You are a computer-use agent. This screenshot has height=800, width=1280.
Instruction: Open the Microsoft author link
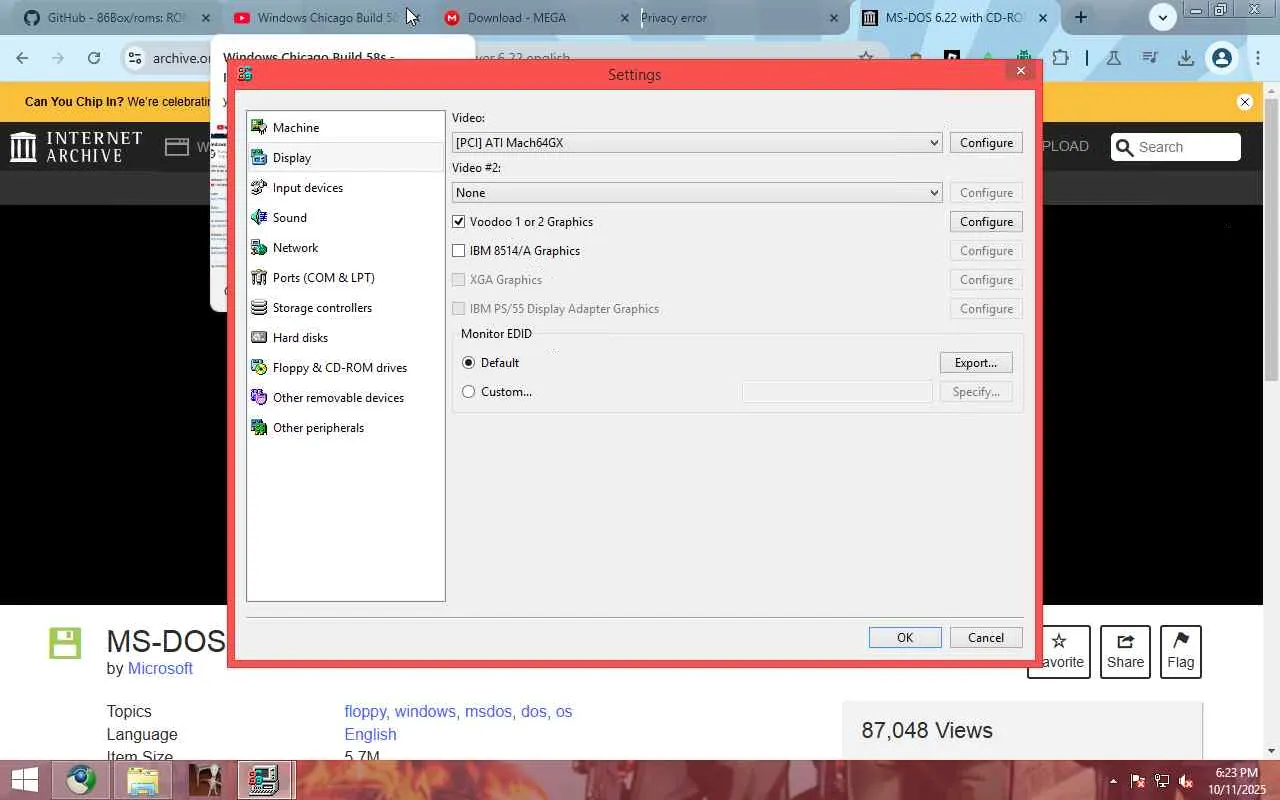tap(160, 669)
